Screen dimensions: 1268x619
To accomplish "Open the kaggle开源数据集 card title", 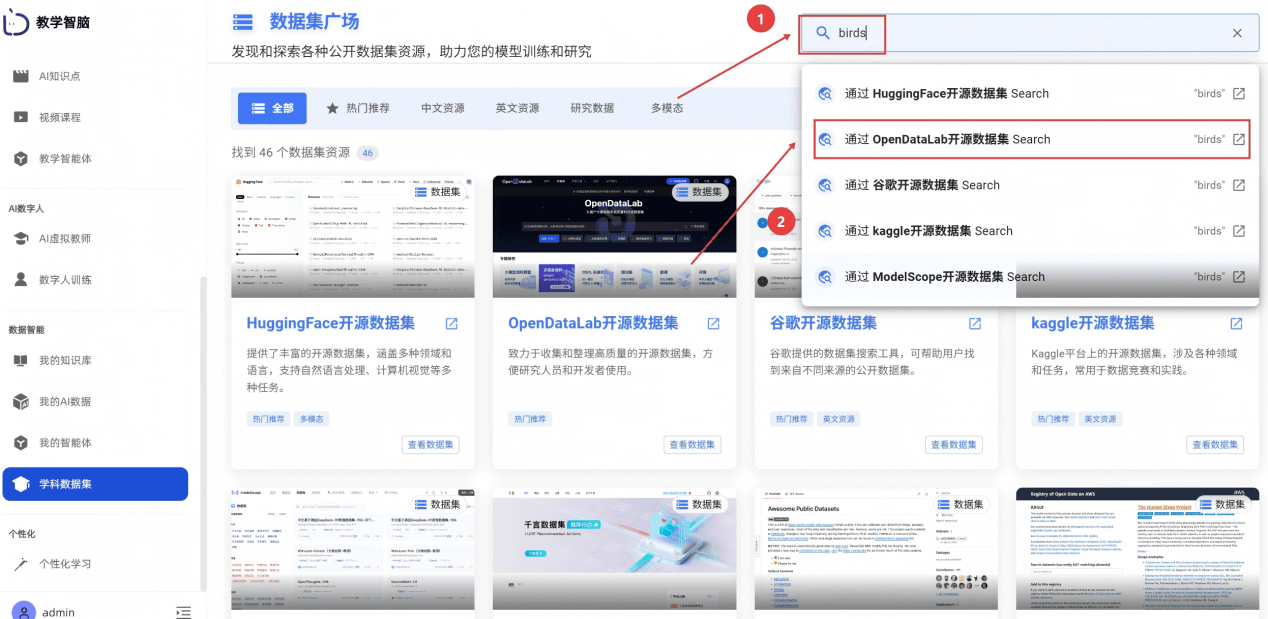I will pyautogui.click(x=1092, y=324).
